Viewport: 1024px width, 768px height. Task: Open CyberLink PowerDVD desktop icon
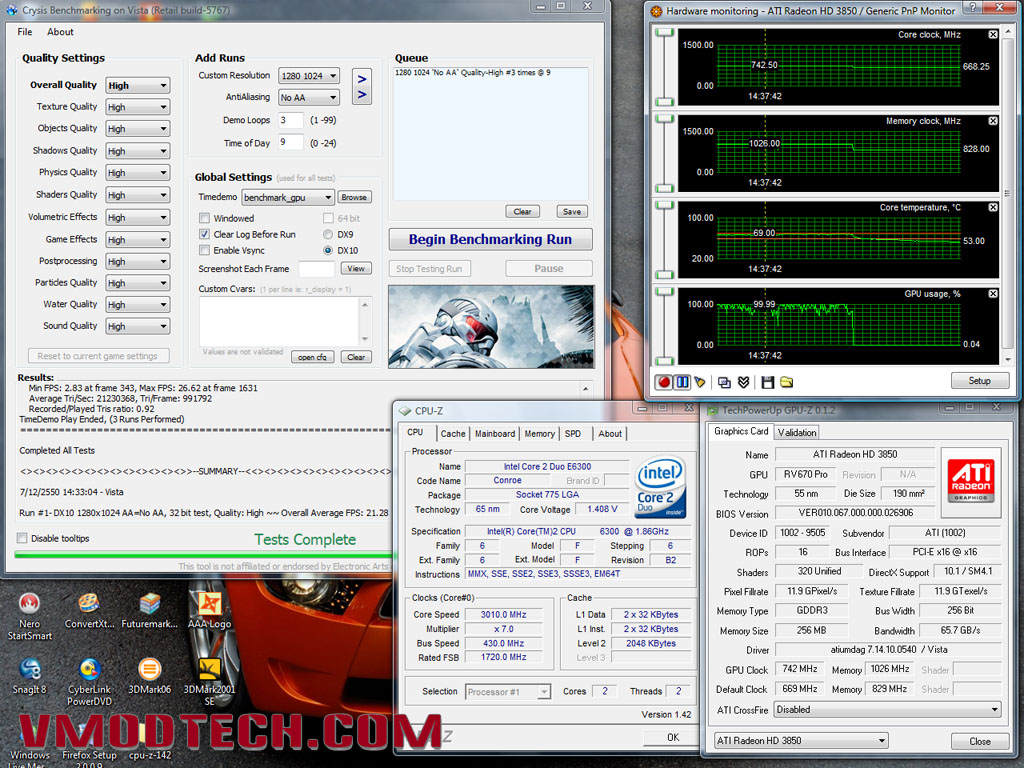point(89,682)
